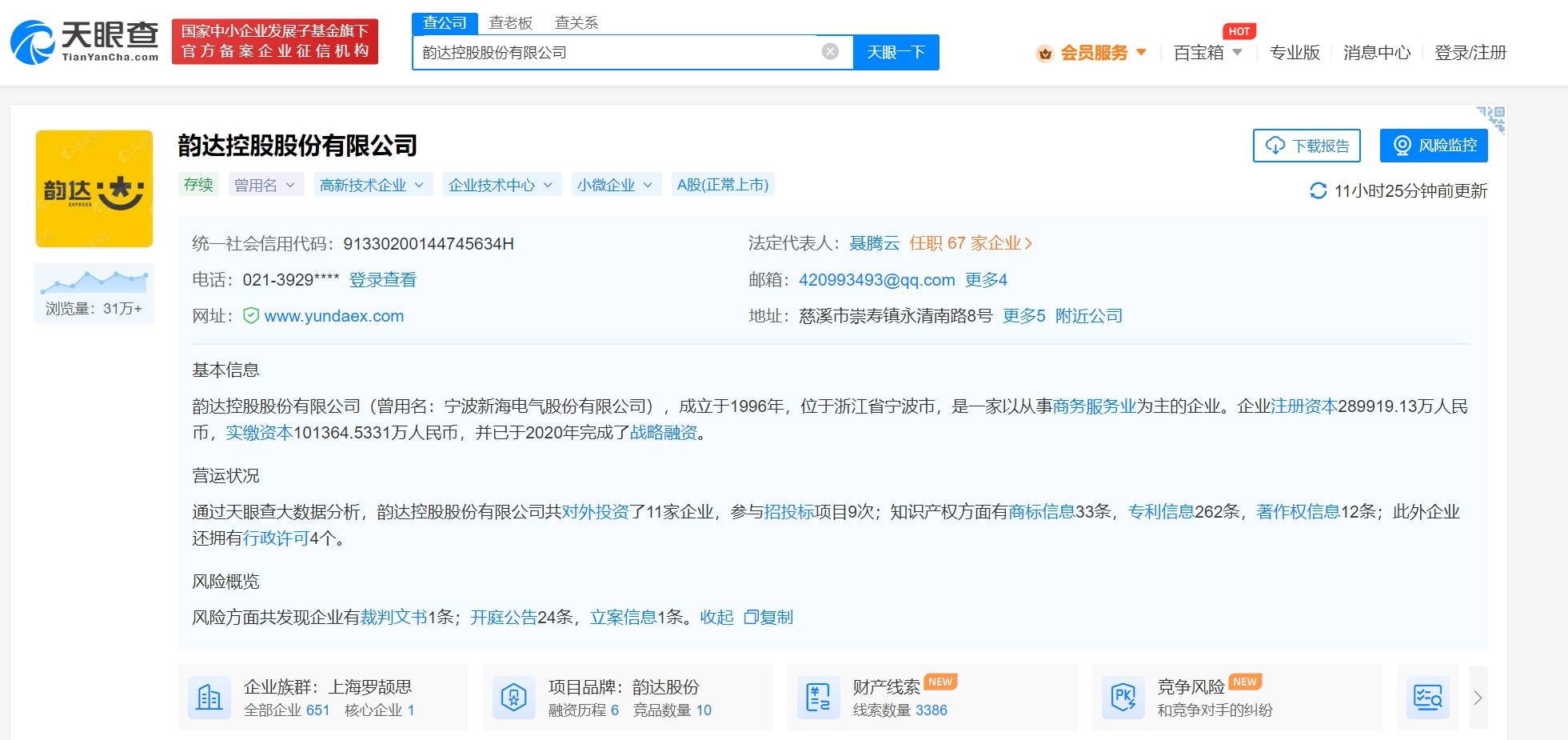Image resolution: width=1568 pixels, height=740 pixels.
Task: Click the checklist-search icon in last card
Action: click(x=1428, y=698)
